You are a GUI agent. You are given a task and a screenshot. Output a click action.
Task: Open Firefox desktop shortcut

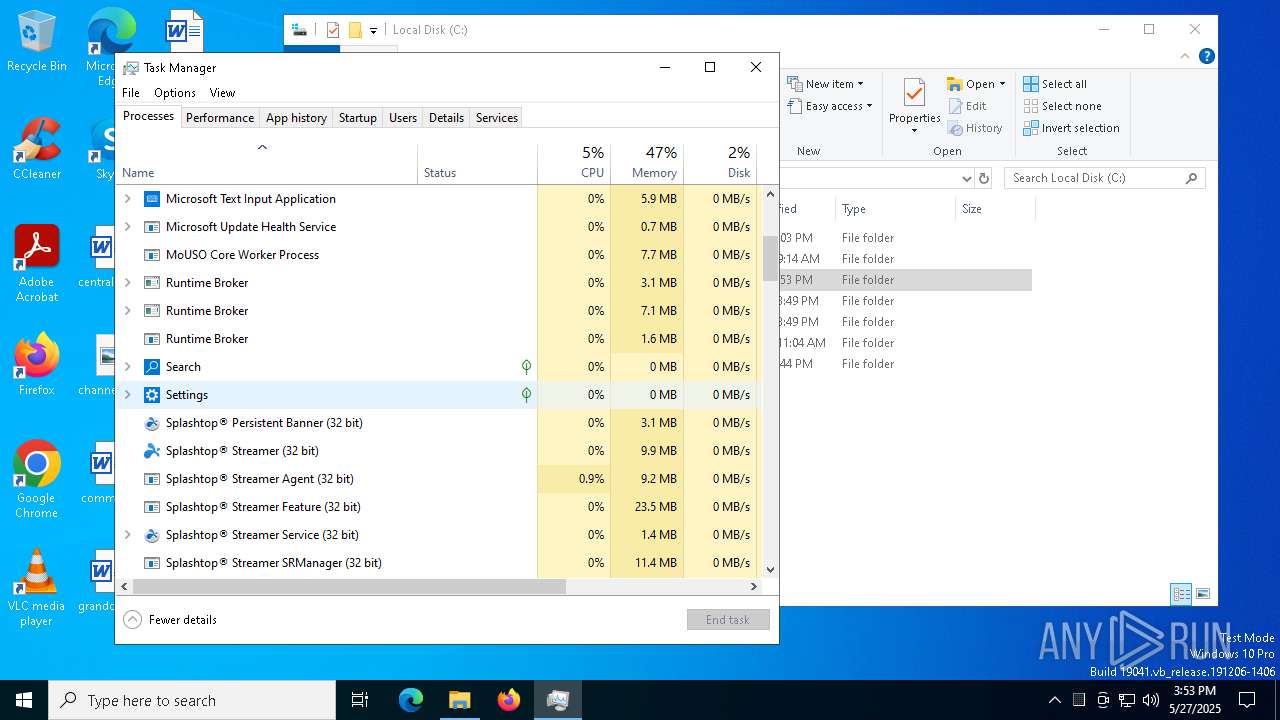click(x=36, y=365)
